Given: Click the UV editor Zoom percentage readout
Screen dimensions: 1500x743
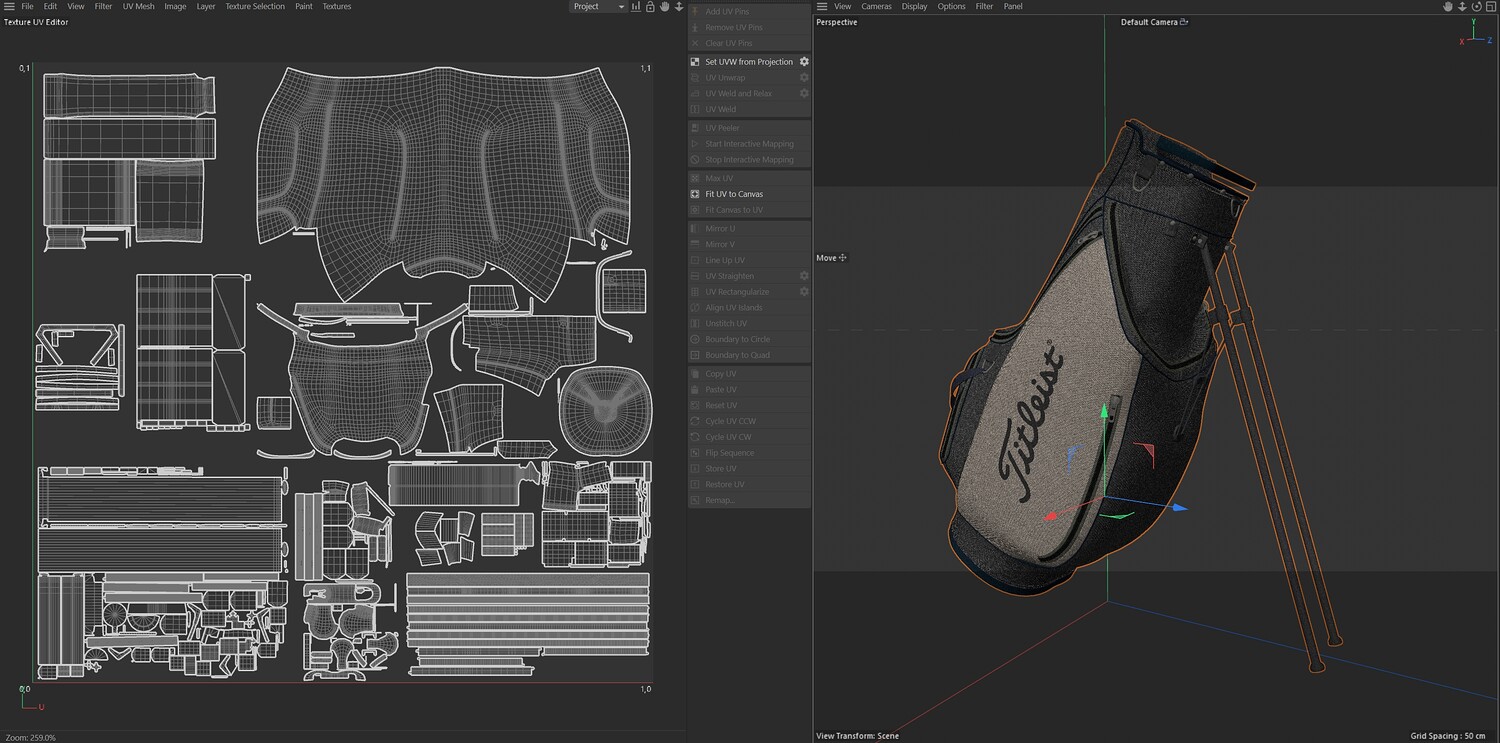Looking at the screenshot, I should [31, 737].
